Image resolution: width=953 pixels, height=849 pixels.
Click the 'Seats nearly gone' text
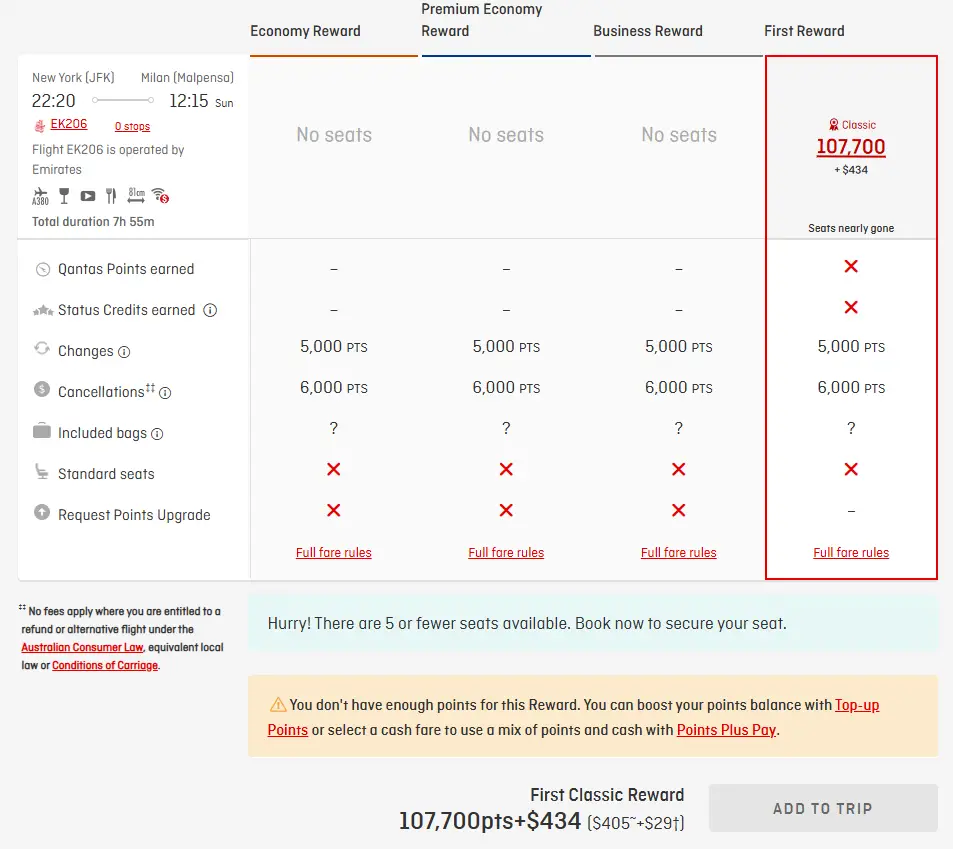851,229
